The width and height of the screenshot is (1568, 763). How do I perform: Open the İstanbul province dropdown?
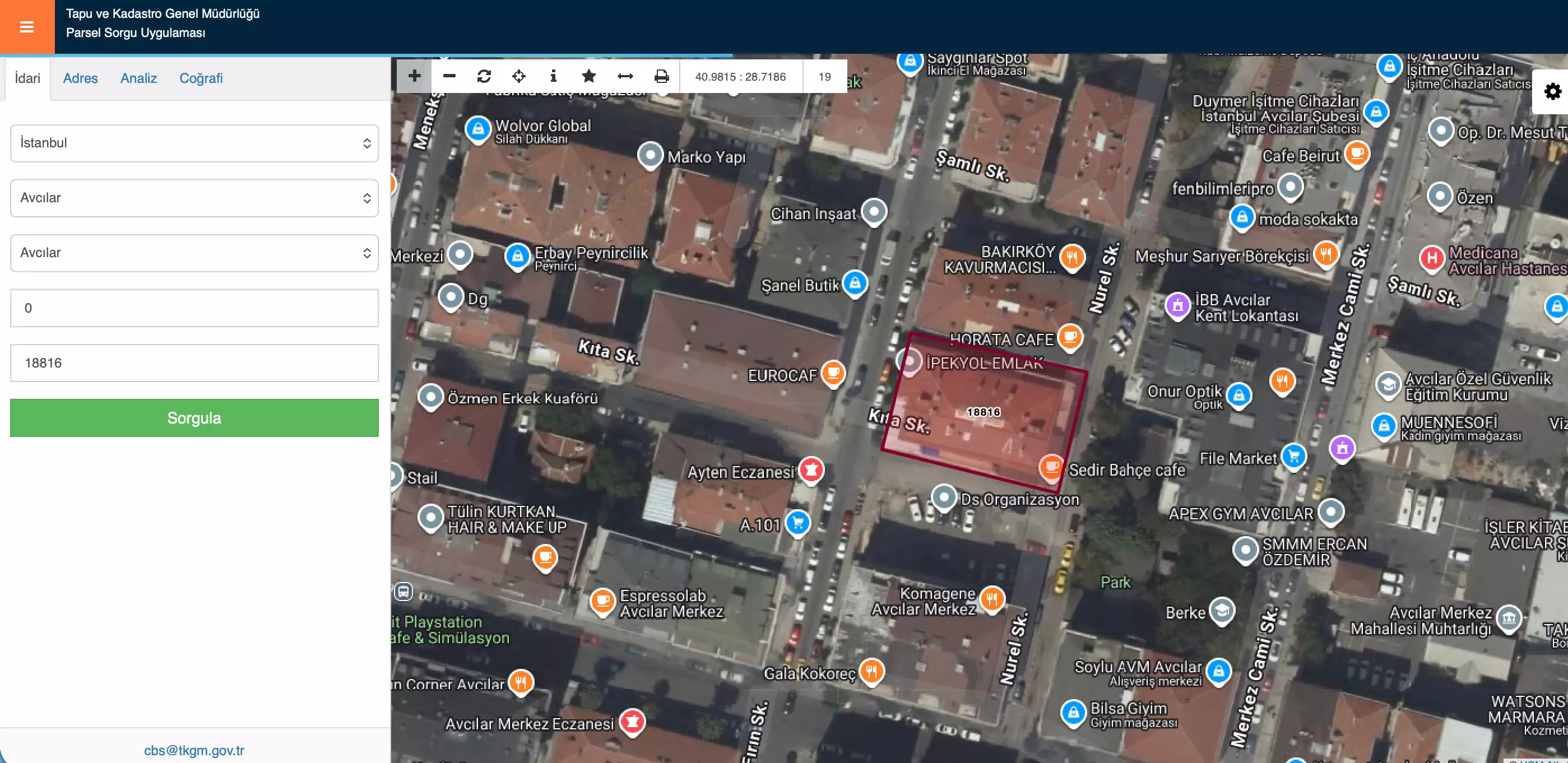coord(194,143)
